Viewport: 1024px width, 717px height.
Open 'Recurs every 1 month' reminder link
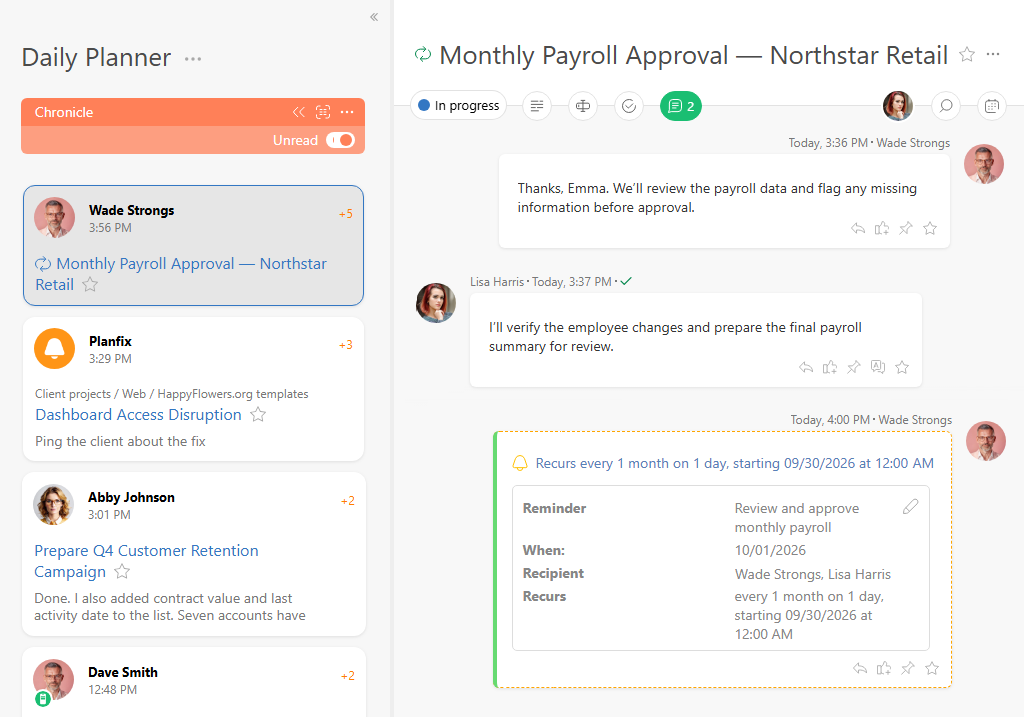click(735, 463)
